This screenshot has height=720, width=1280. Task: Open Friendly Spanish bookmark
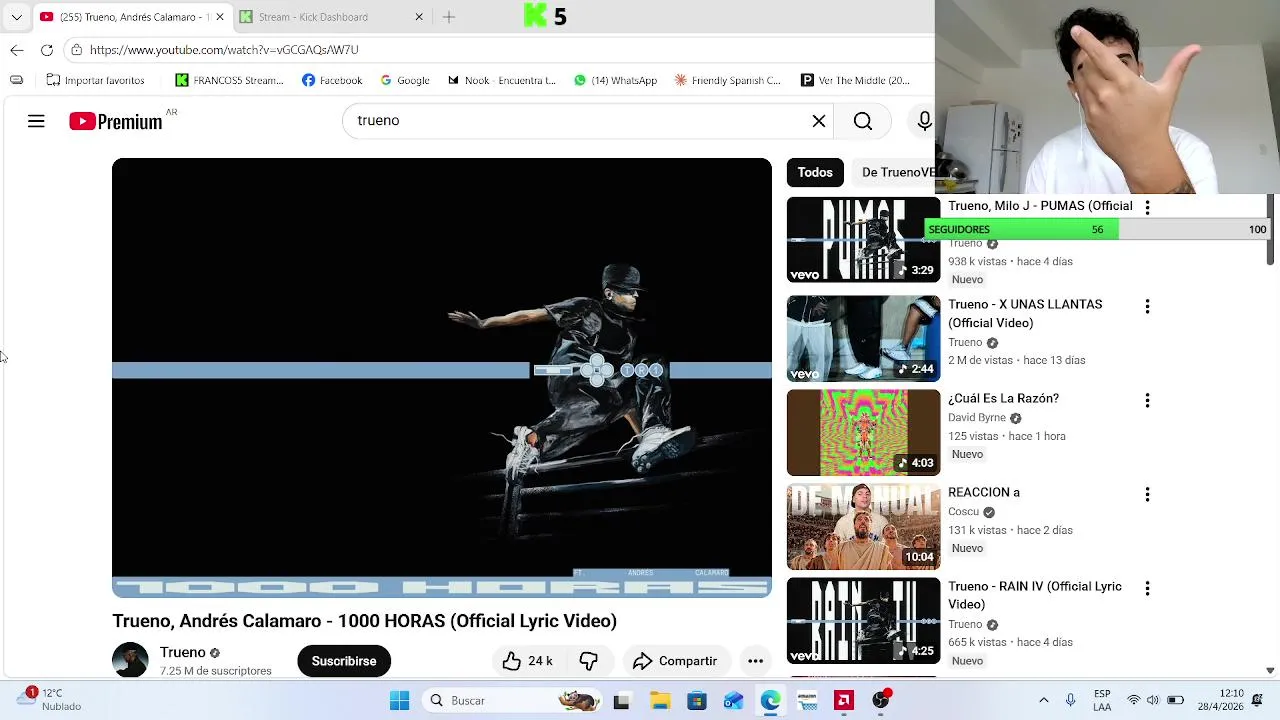[x=728, y=80]
